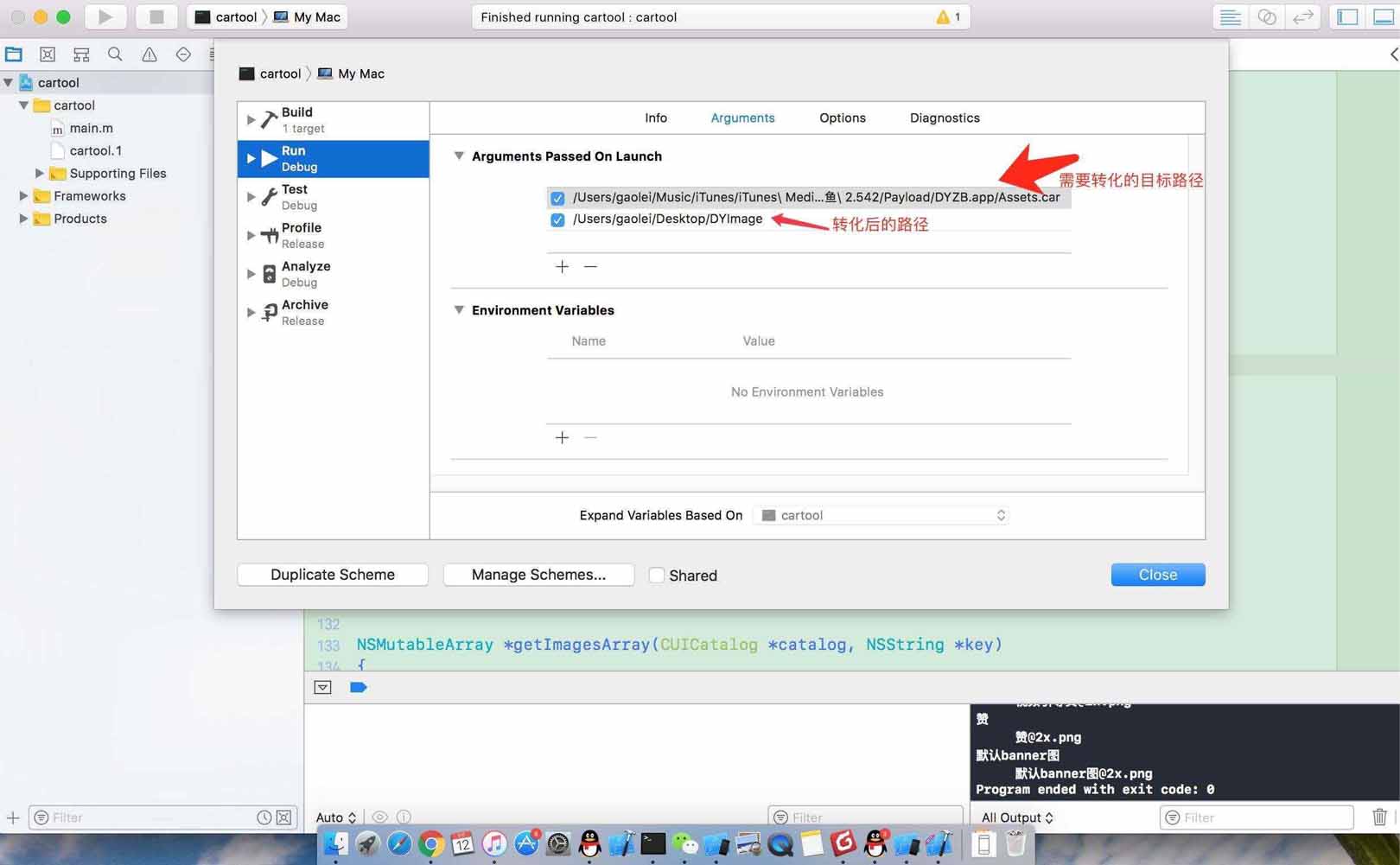The image size is (1400, 865).
Task: Switch to the Options tab
Action: coord(843,118)
